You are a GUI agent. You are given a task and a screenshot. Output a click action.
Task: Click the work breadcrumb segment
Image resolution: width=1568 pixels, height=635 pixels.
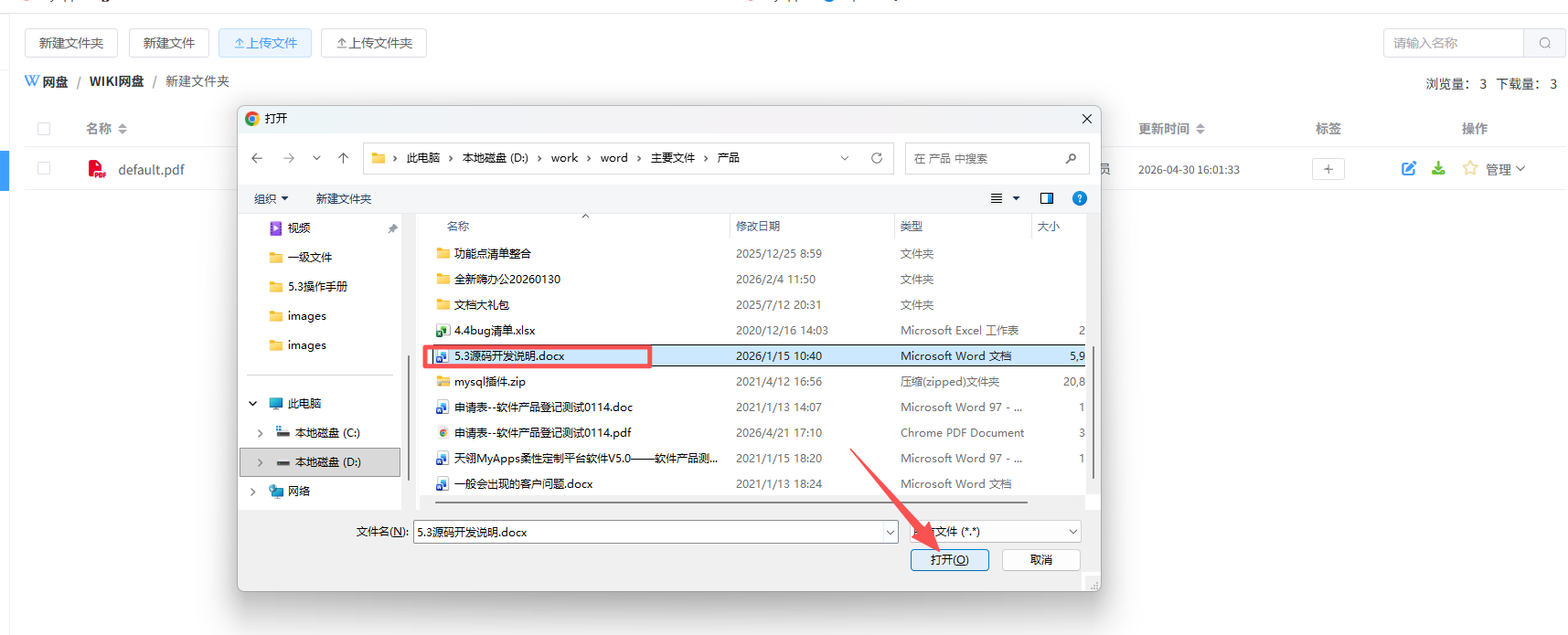click(x=564, y=158)
